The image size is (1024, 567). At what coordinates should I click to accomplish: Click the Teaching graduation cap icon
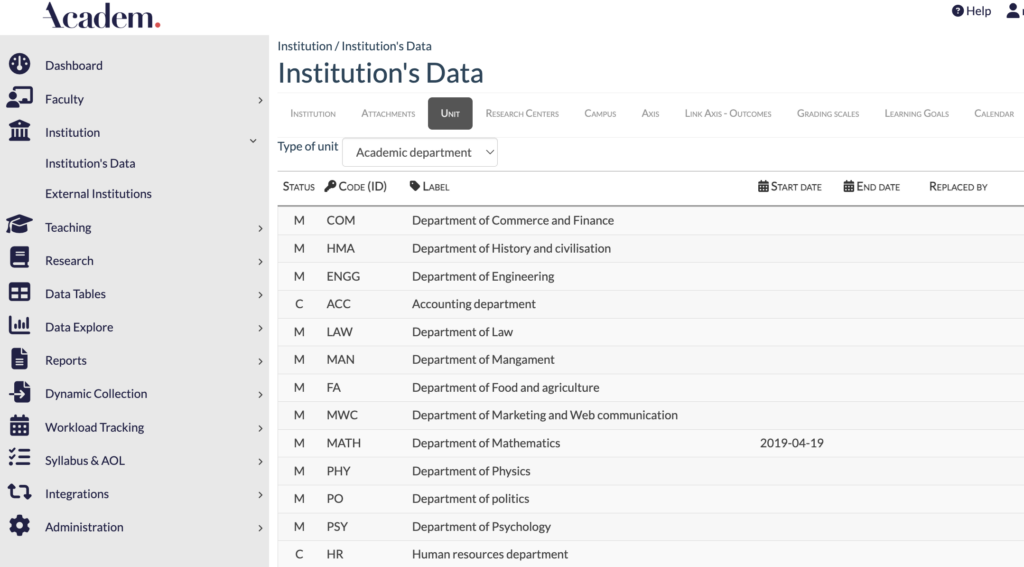click(19, 226)
